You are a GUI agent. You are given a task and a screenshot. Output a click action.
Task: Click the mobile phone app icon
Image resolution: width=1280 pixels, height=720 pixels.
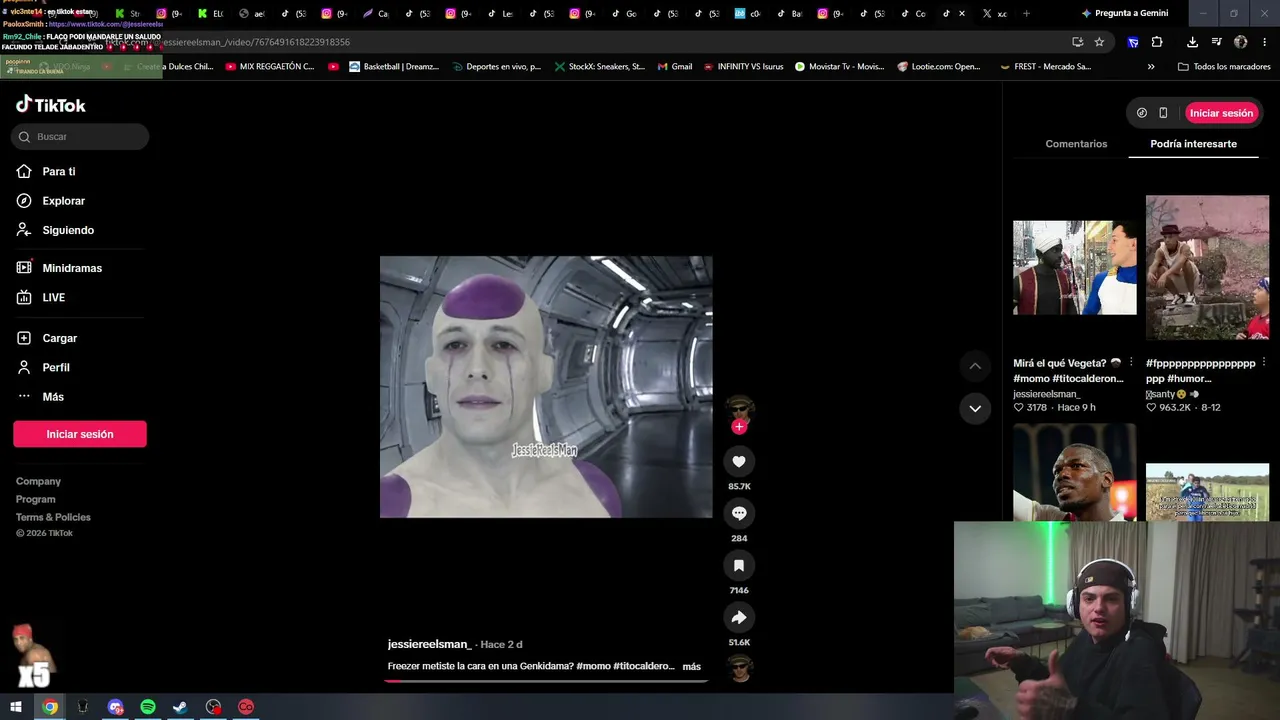[x=1163, y=113]
